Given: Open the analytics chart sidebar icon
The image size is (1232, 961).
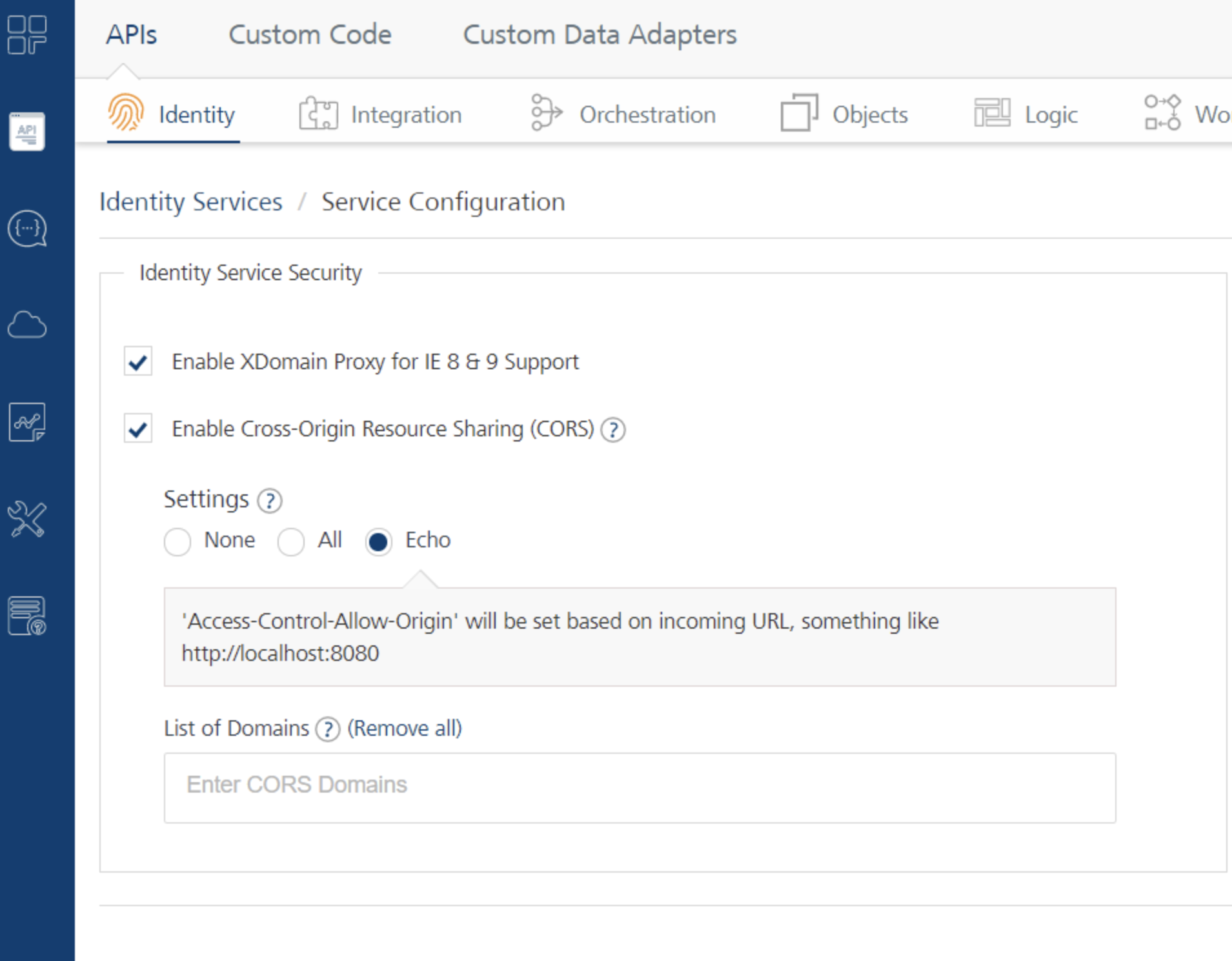Looking at the screenshot, I should (27, 422).
